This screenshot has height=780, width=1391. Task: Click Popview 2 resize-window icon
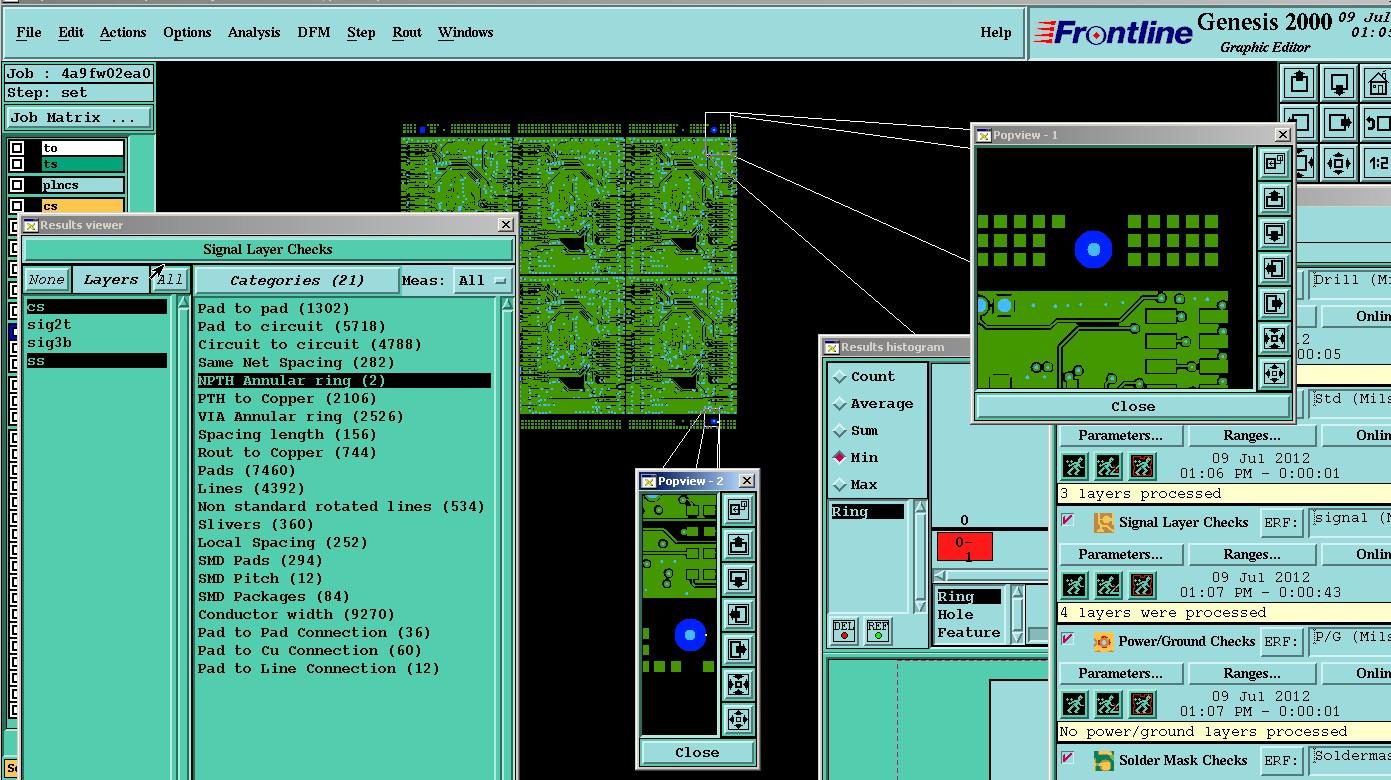738,510
